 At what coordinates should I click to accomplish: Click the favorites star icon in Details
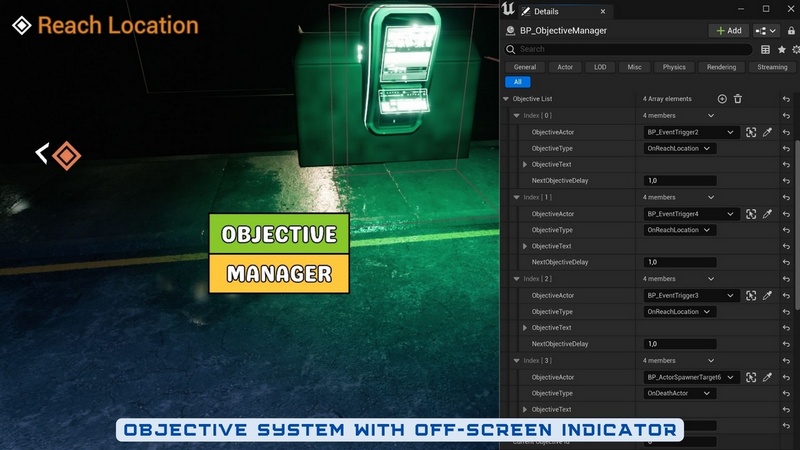point(781,49)
